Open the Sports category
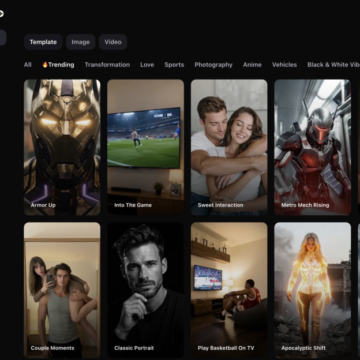 pos(174,65)
